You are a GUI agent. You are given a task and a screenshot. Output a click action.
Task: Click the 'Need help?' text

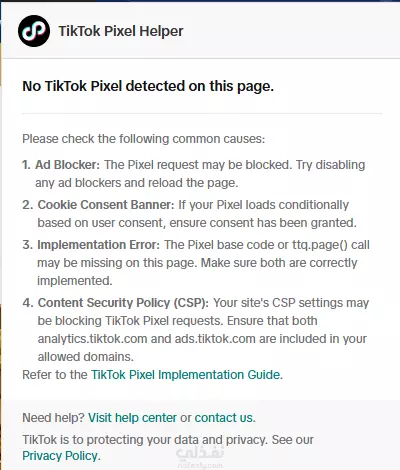54,418
